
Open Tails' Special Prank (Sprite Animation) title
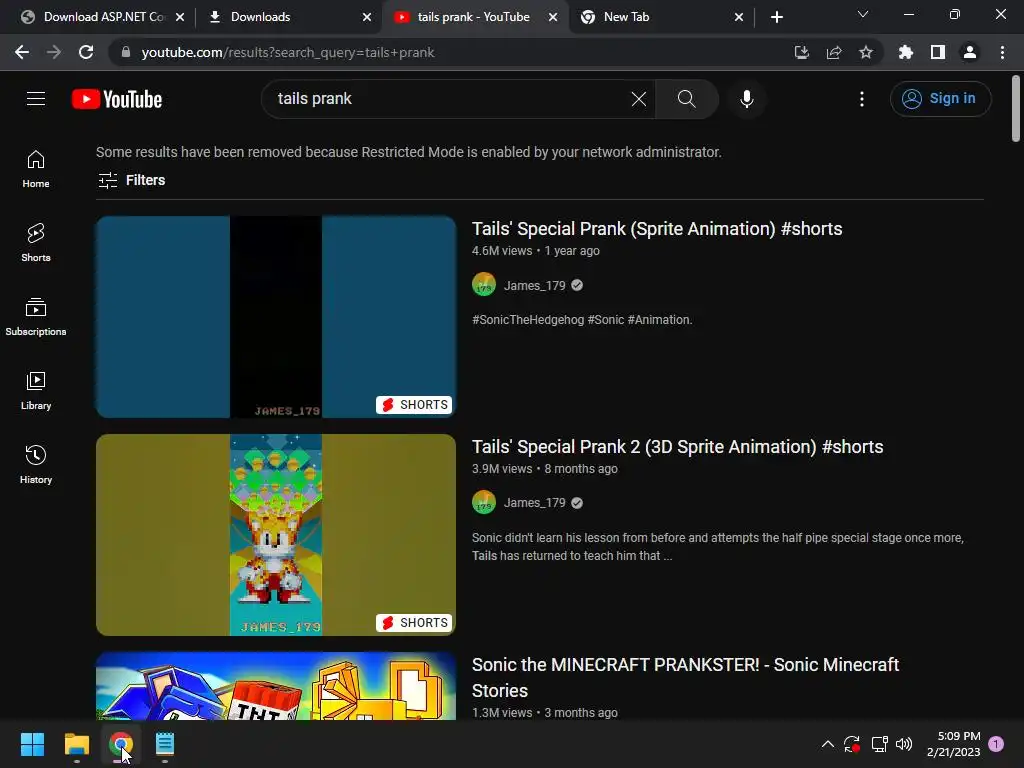pos(657,229)
